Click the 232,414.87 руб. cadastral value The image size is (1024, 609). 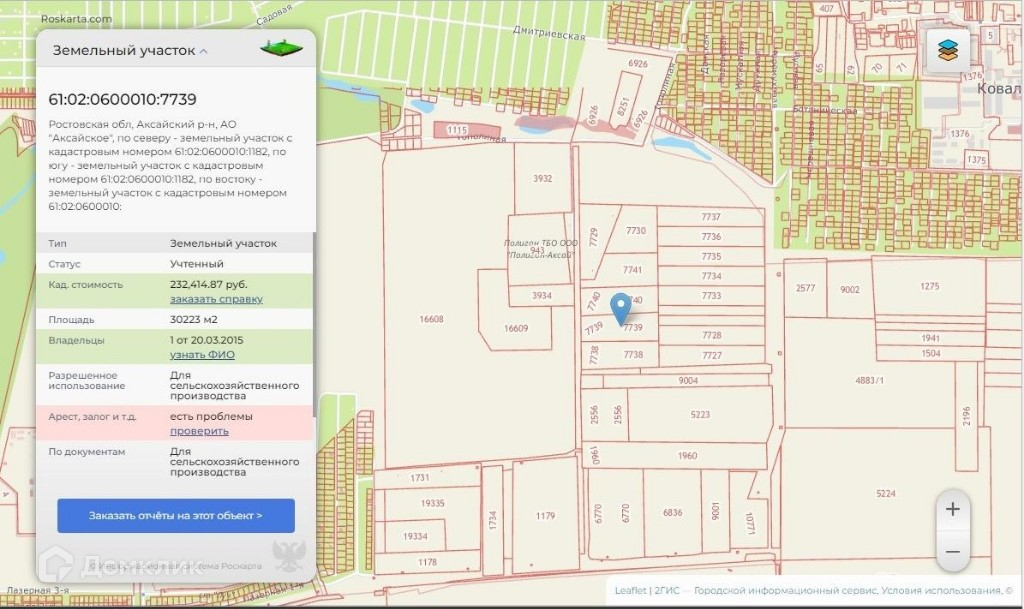[x=209, y=285]
